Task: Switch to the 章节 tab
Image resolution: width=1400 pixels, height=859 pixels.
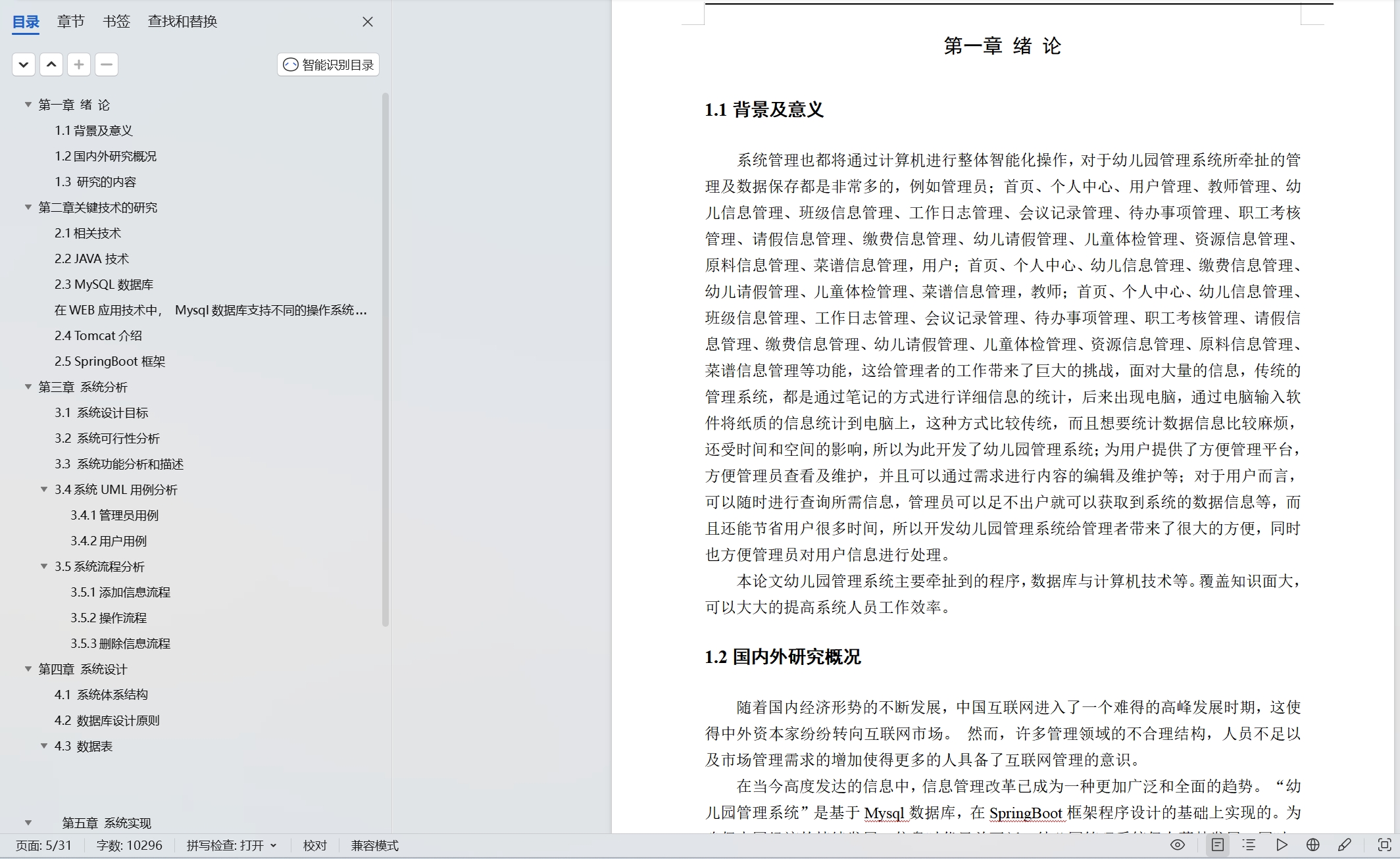Action: click(70, 22)
